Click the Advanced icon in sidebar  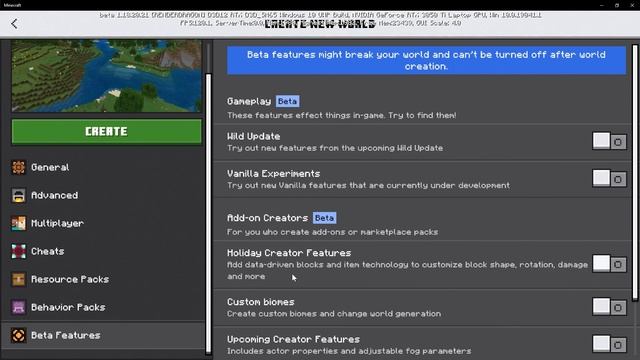18,196
